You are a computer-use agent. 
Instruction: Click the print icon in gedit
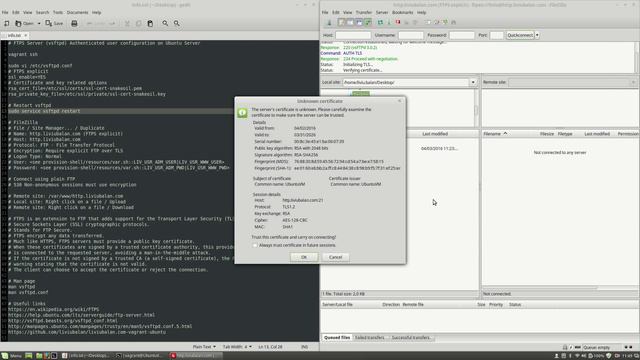[74, 24]
